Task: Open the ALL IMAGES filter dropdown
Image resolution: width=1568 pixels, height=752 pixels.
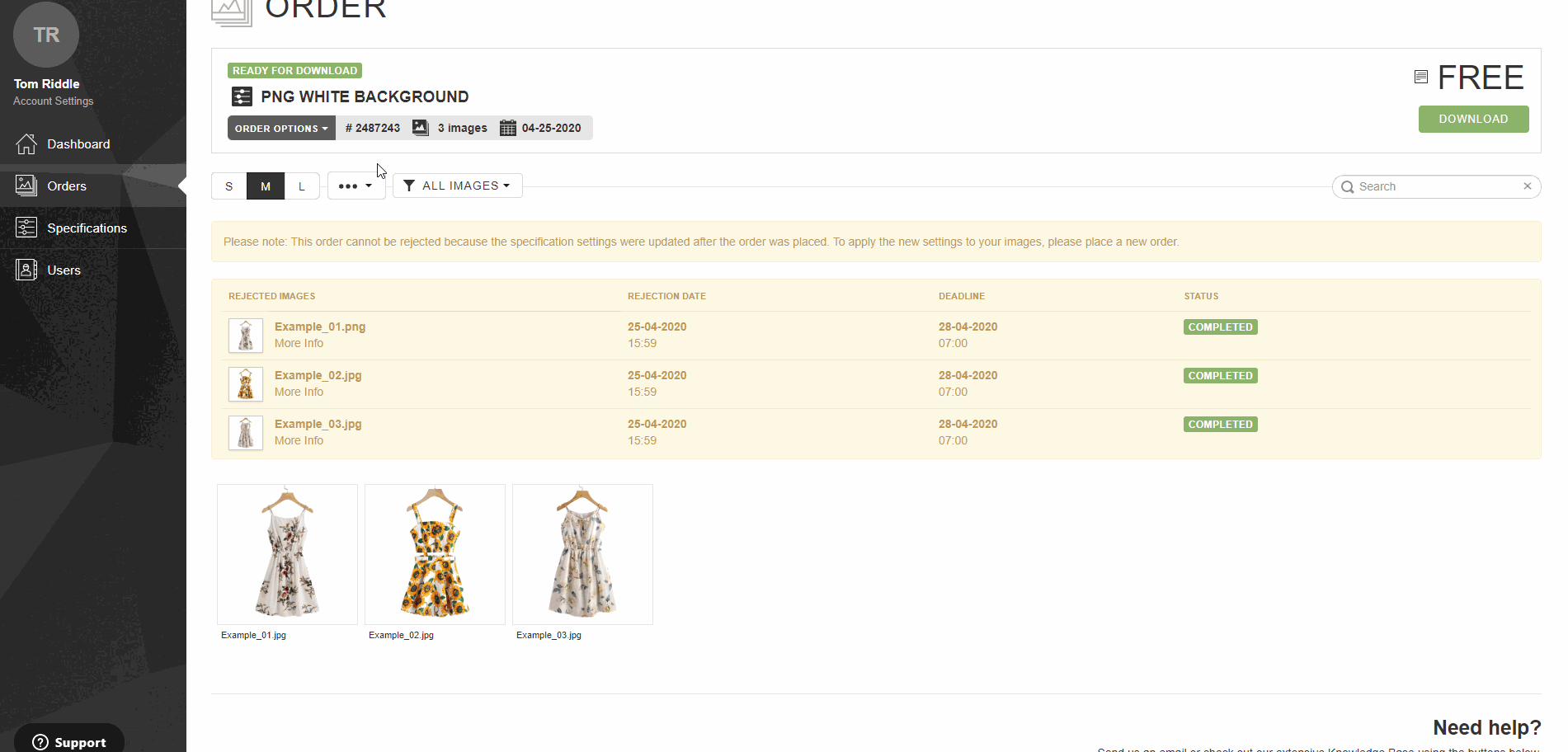Action: coord(458,186)
